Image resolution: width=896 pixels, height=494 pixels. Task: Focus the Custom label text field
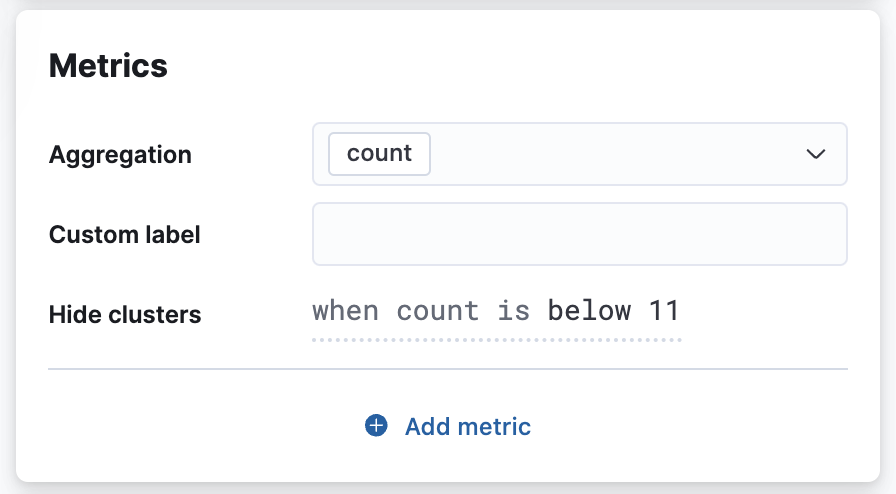pyautogui.click(x=579, y=234)
